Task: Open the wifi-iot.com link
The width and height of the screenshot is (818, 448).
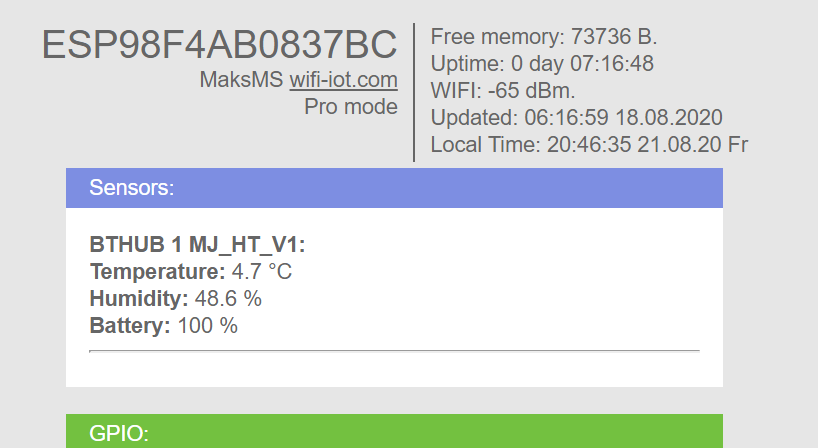Action: (343, 80)
